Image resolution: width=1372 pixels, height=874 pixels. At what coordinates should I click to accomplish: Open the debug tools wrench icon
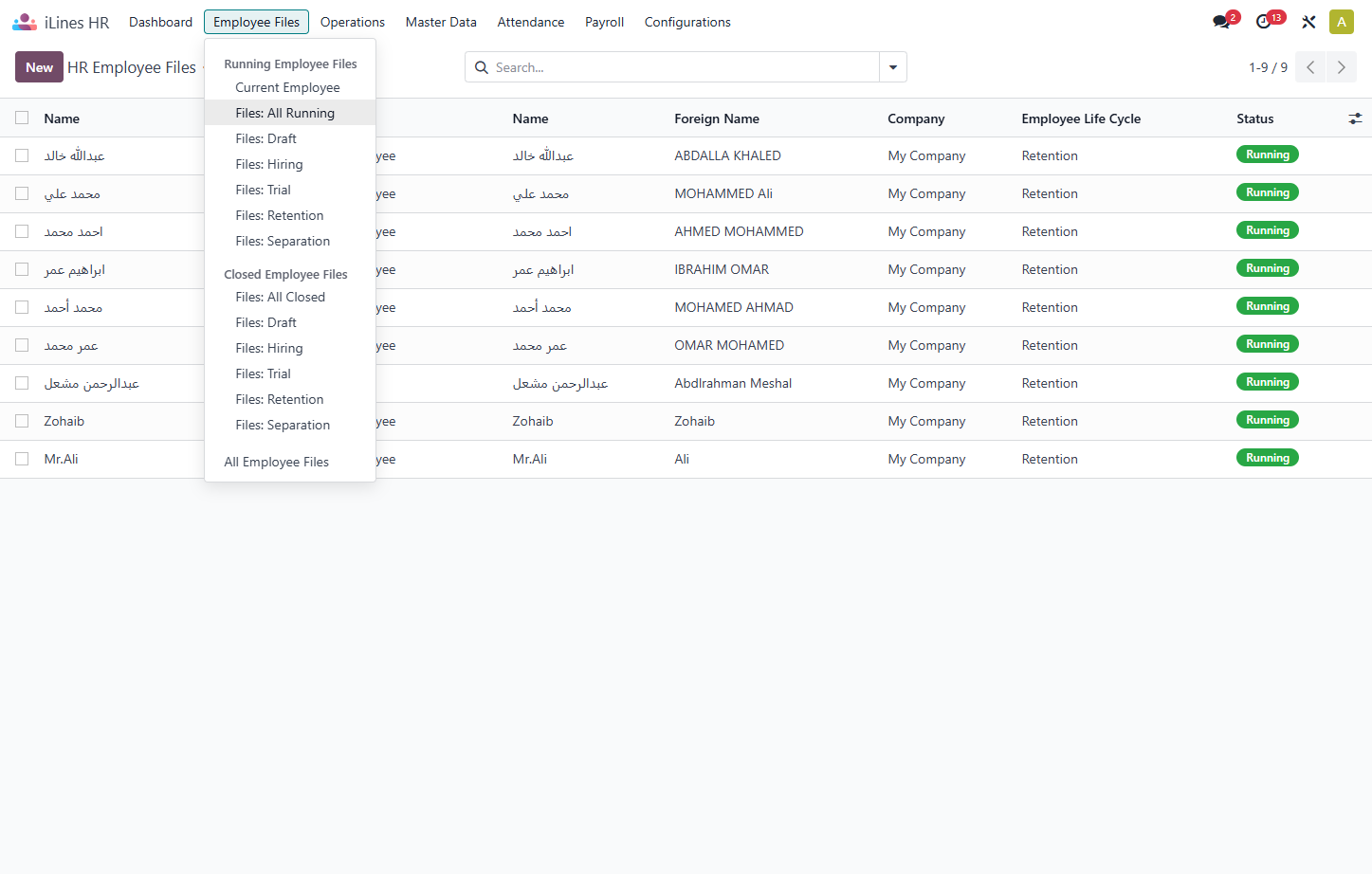(x=1308, y=22)
